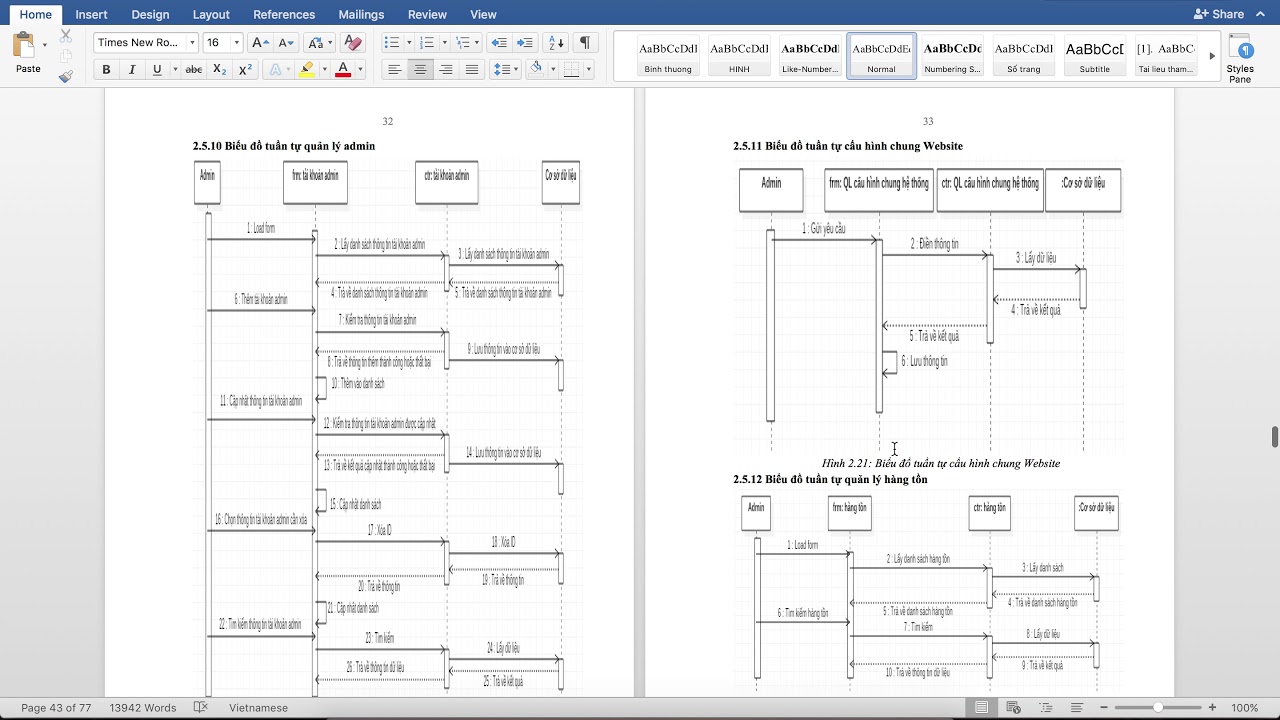Click the Paste clipboard icon
The width and height of the screenshot is (1280, 720).
23,45
